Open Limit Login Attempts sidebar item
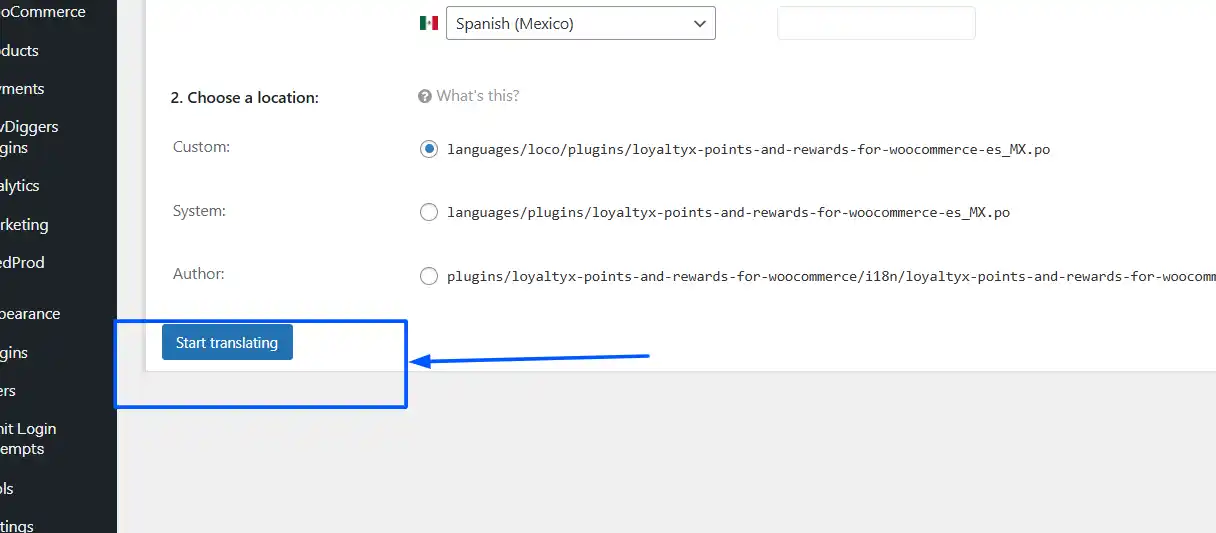This screenshot has height=533, width=1216. click(x=28, y=438)
